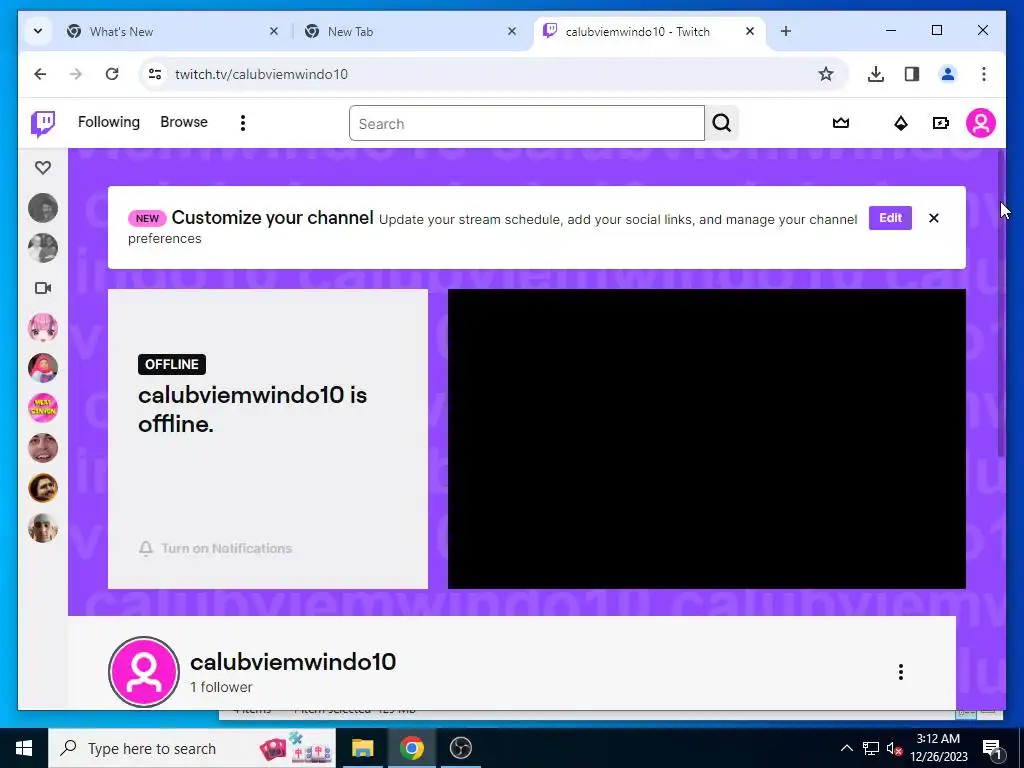Image resolution: width=1024 pixels, height=768 pixels.
Task: Close the What's New tab
Action: tap(274, 31)
